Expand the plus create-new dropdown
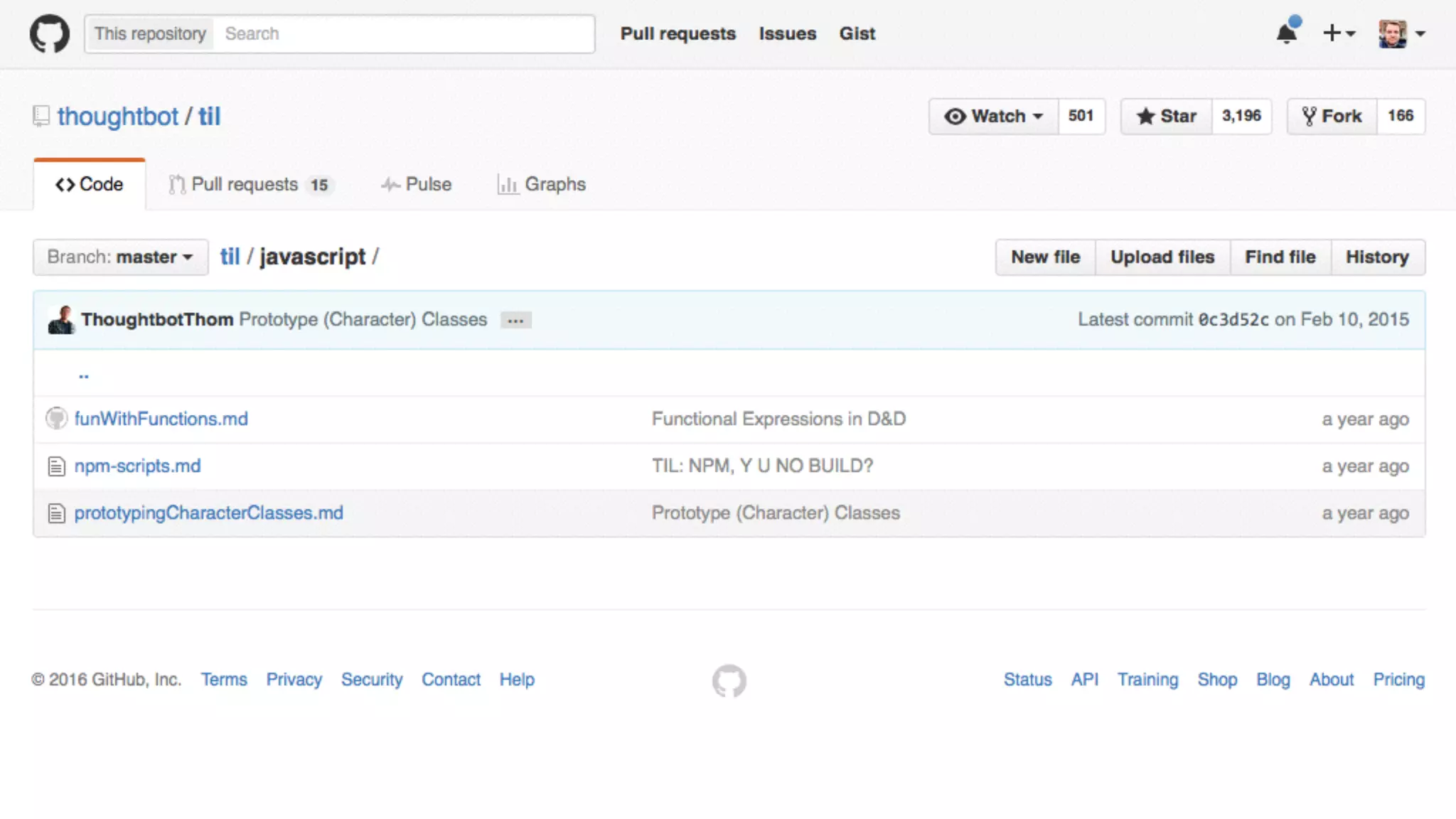 1339,33
